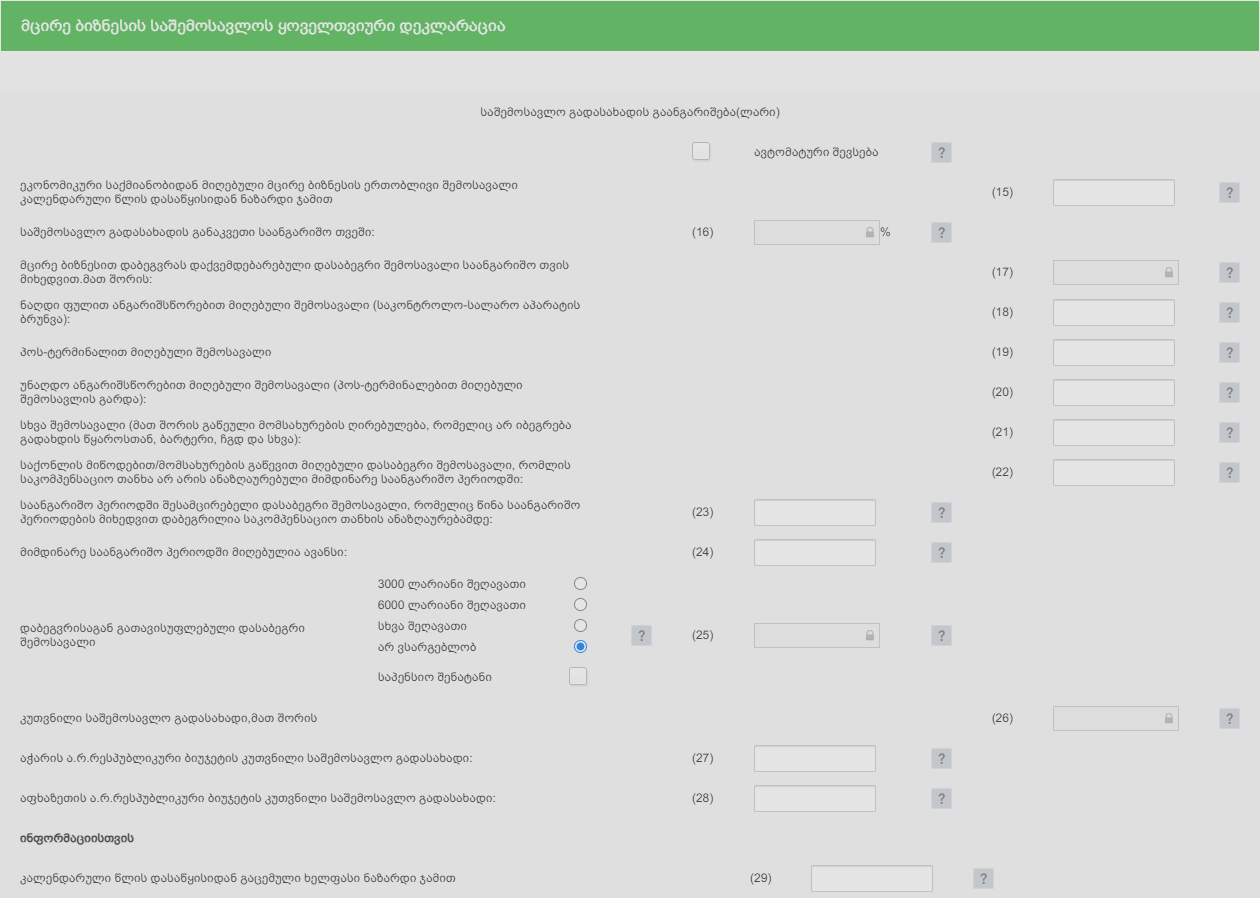Show help for შეღავათი radio options
Image resolution: width=1260 pixels, height=898 pixels.
[641, 635]
